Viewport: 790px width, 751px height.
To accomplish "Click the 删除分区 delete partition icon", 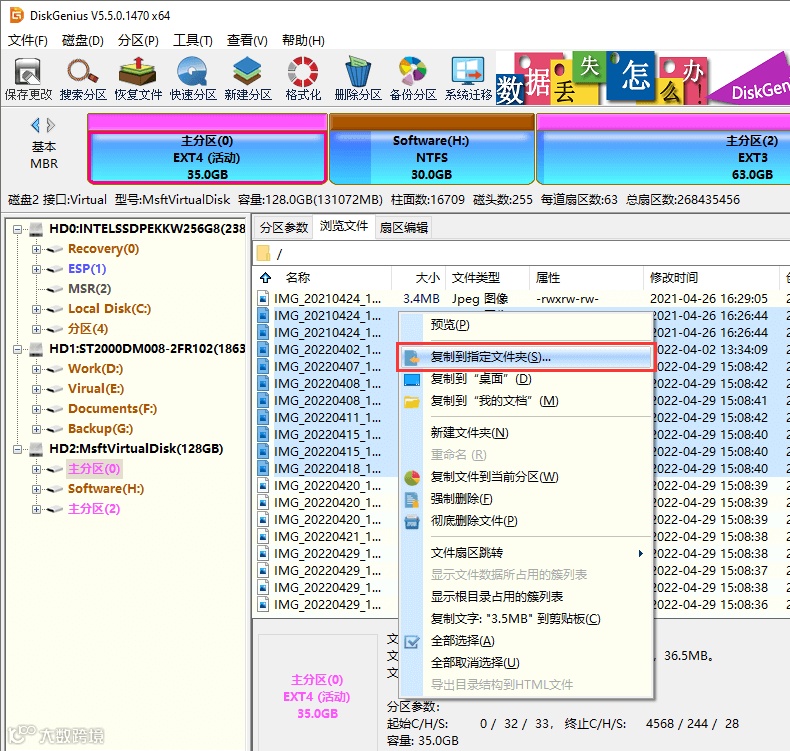I will tap(358, 79).
